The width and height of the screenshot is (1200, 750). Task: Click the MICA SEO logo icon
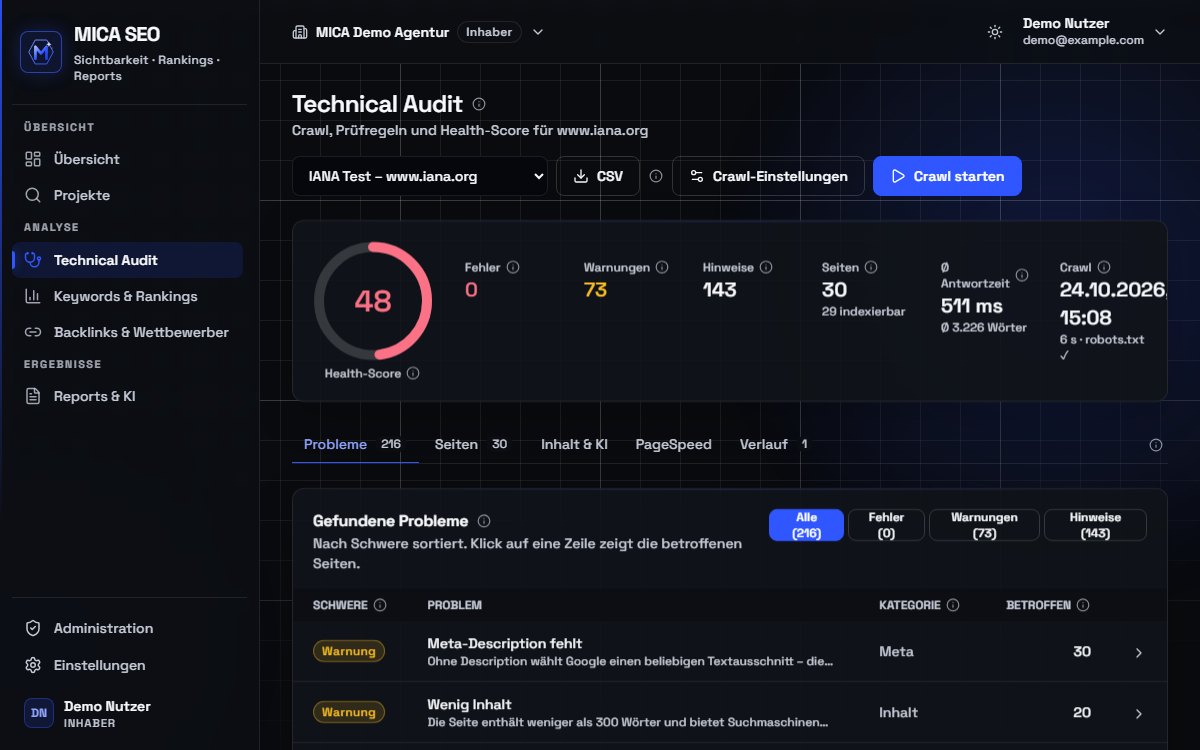pos(42,52)
